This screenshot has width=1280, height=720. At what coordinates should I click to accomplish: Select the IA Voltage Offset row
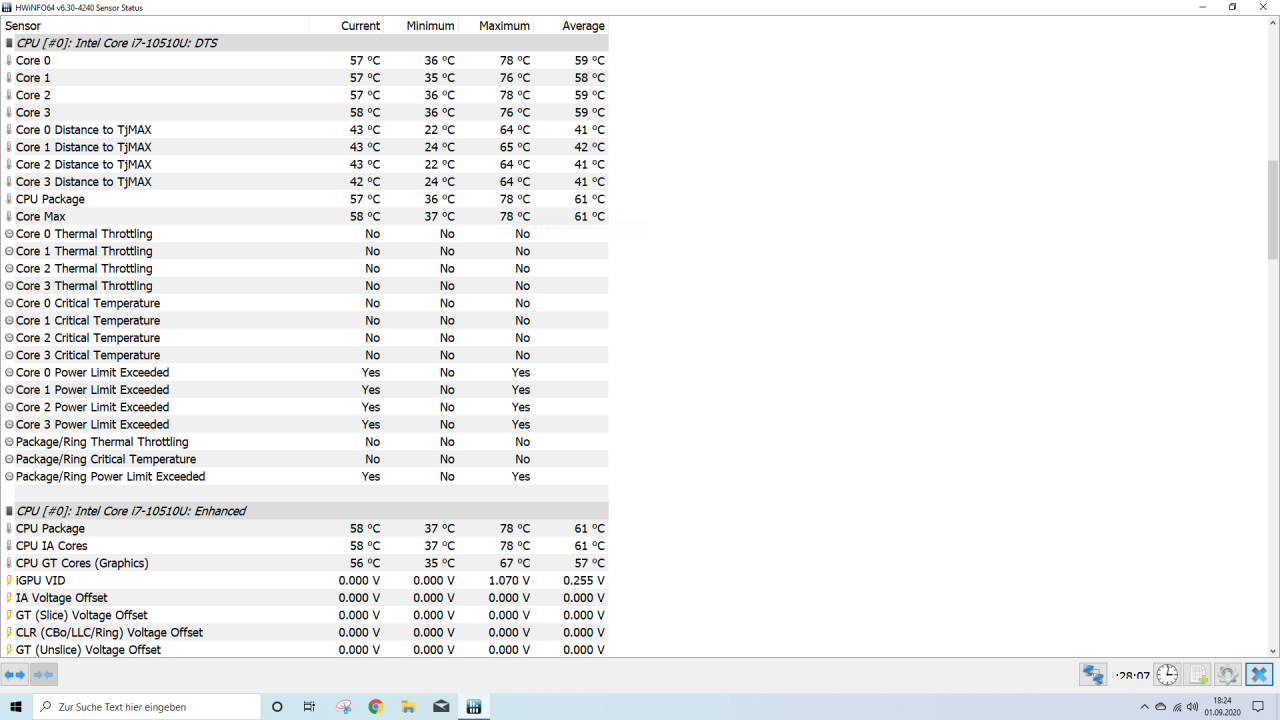click(x=304, y=598)
